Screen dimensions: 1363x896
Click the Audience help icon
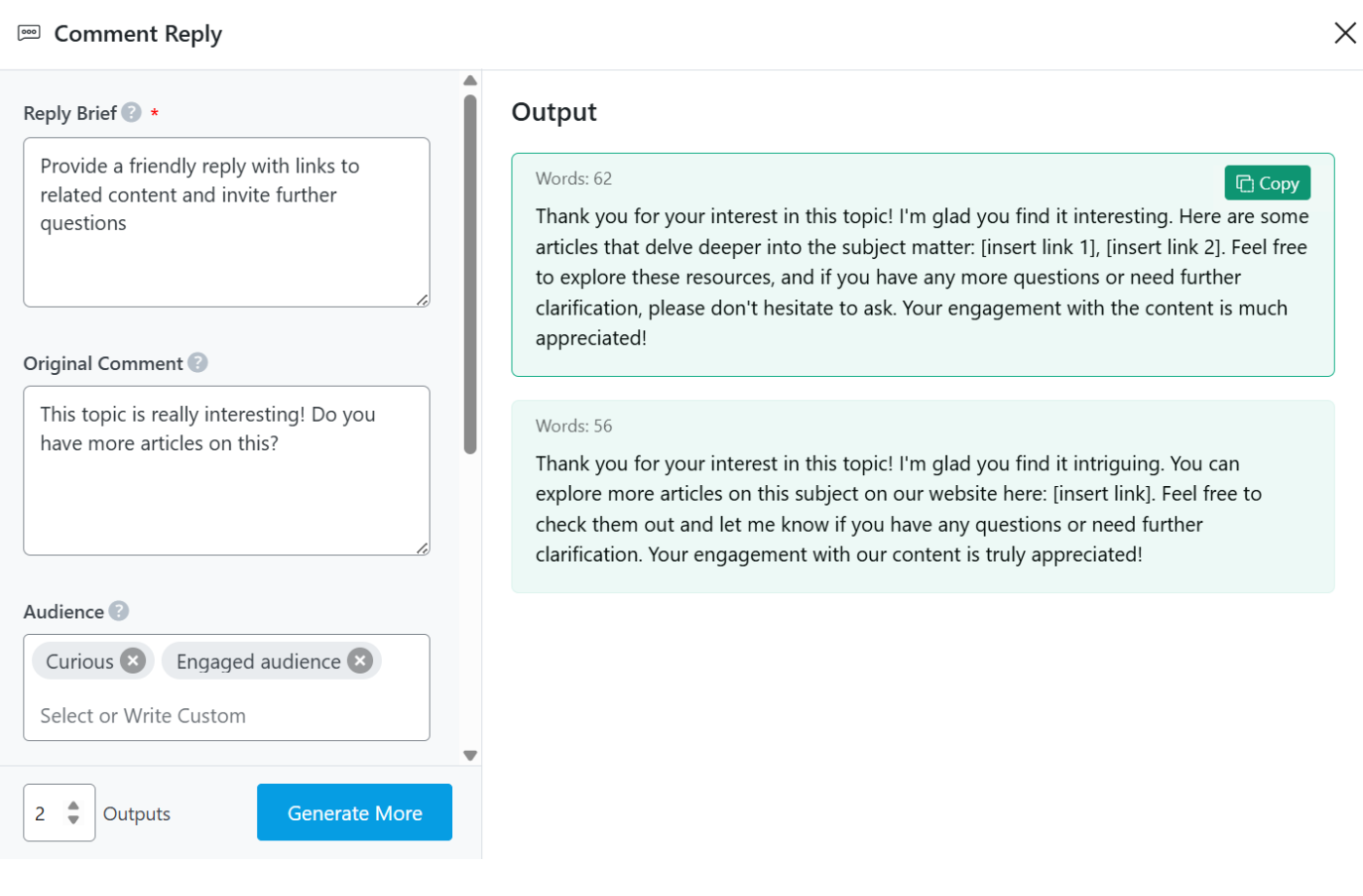pos(119,611)
